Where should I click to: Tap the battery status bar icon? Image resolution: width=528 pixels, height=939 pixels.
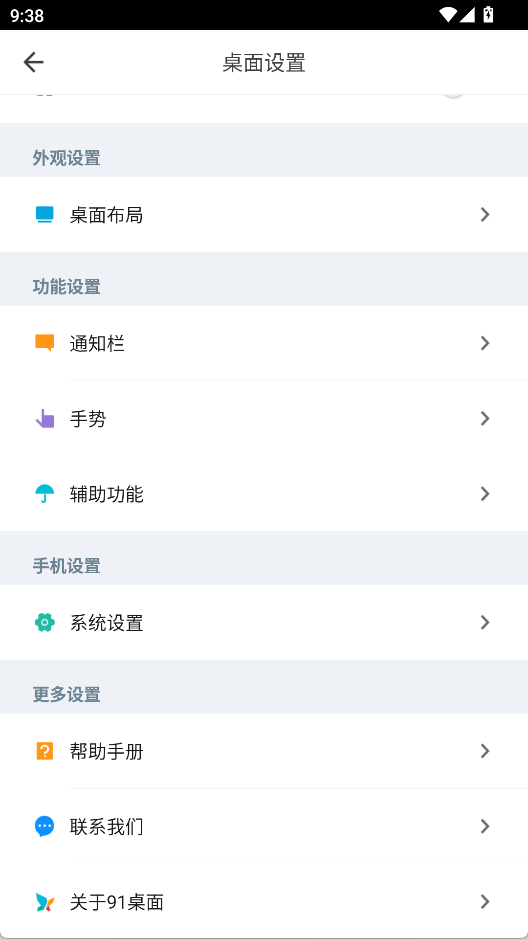click(488, 14)
